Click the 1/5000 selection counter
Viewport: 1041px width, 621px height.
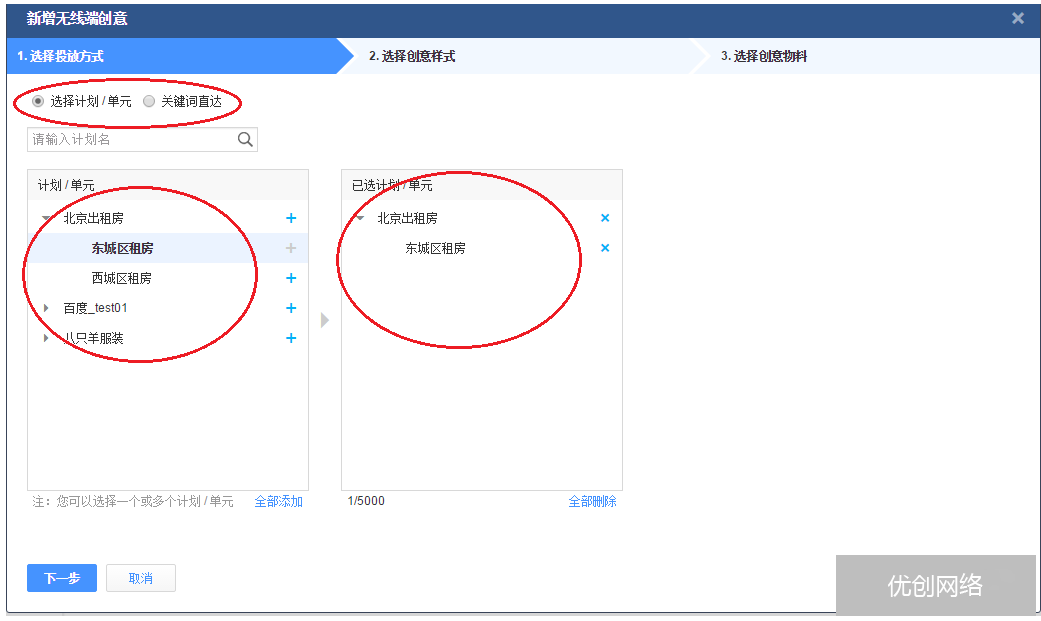(x=366, y=501)
